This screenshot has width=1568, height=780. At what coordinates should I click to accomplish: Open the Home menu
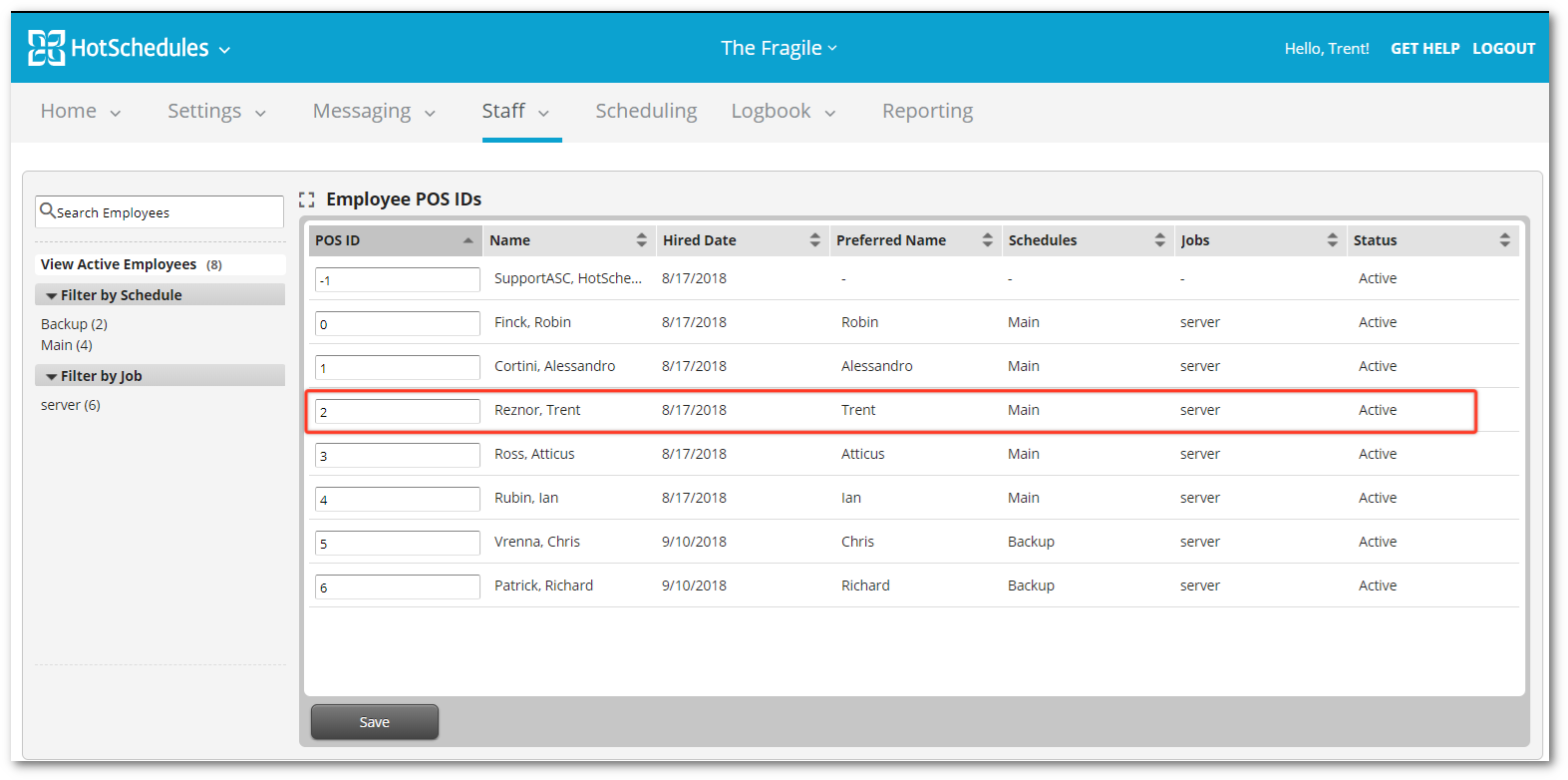[69, 111]
